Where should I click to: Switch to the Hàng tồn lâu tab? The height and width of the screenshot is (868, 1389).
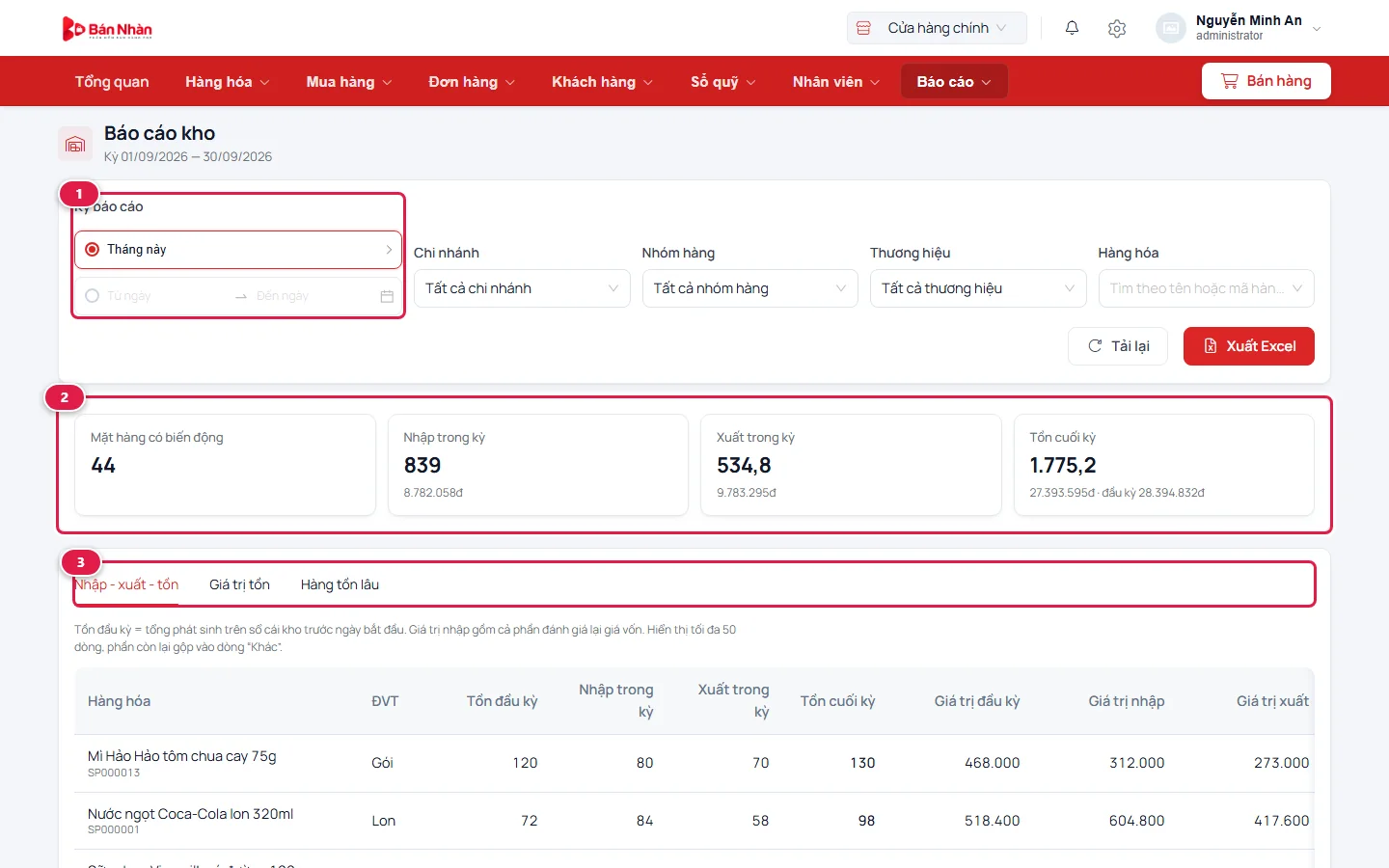click(340, 584)
